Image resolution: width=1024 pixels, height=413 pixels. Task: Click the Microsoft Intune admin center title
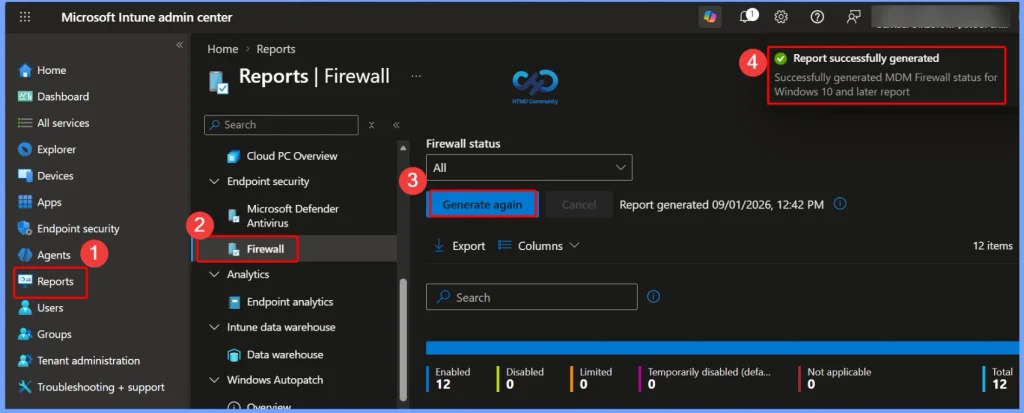point(147,18)
